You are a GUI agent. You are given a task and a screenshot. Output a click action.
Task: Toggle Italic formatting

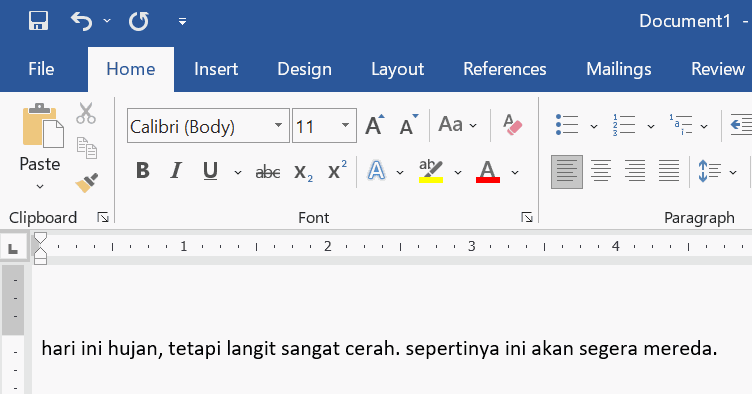click(x=176, y=171)
